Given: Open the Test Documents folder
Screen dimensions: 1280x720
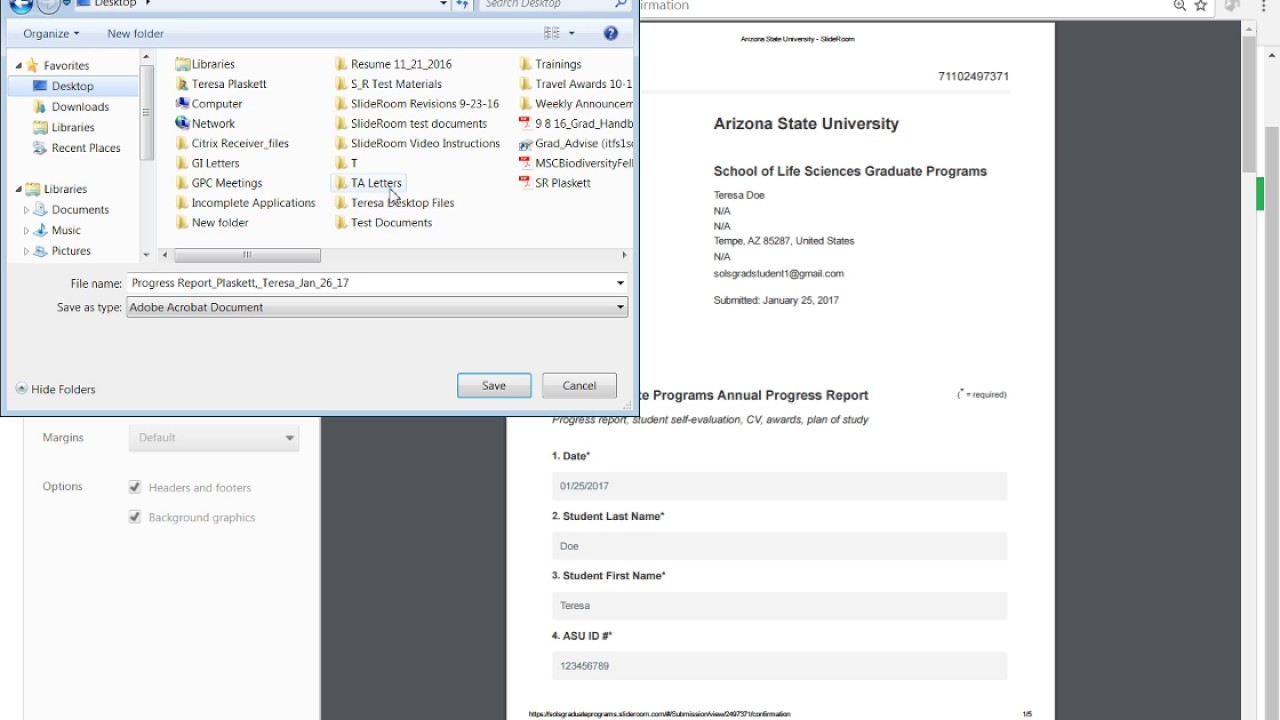Looking at the screenshot, I should tap(383, 223).
